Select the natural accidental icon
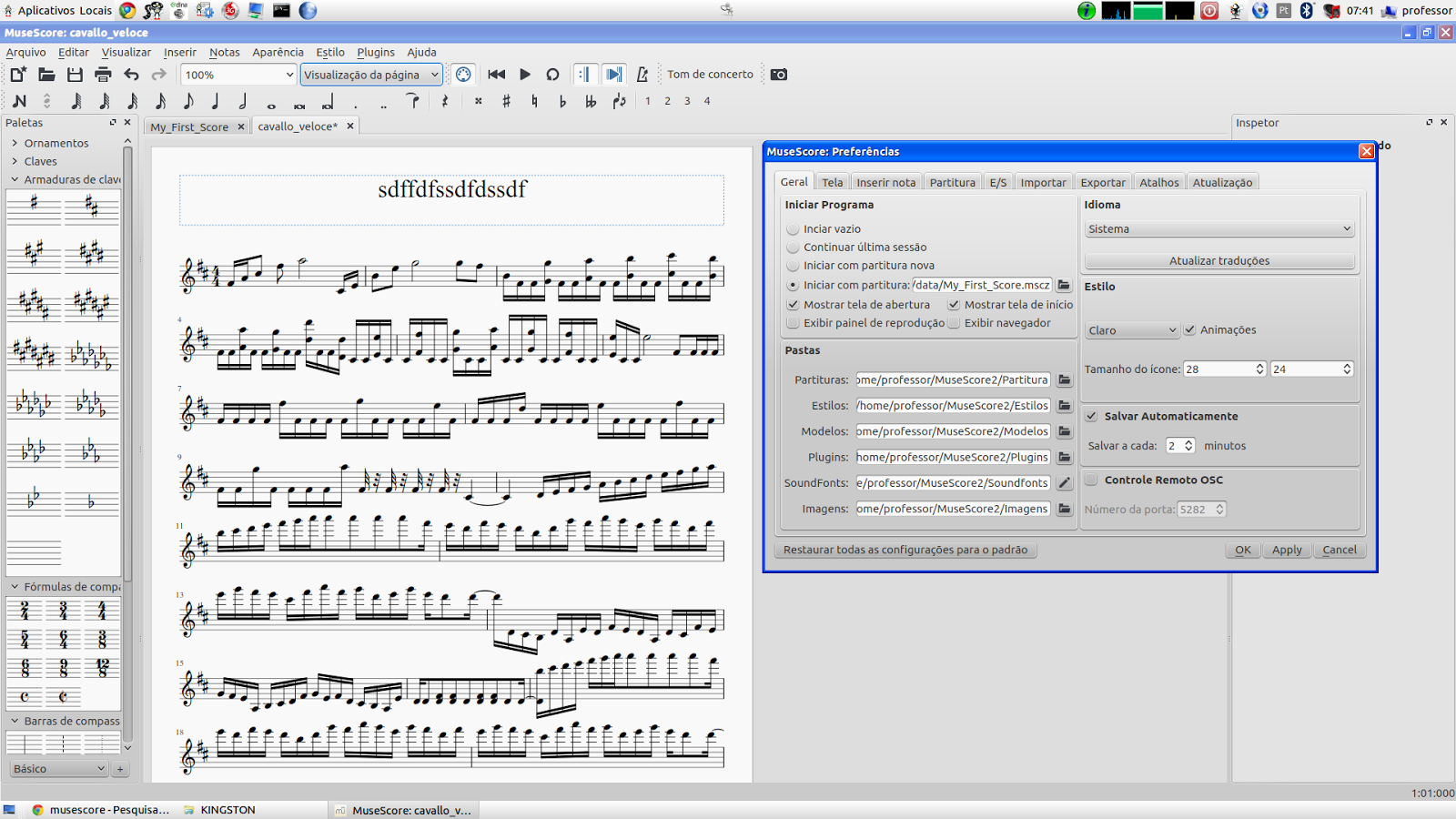This screenshot has height=819, width=1456. click(532, 101)
